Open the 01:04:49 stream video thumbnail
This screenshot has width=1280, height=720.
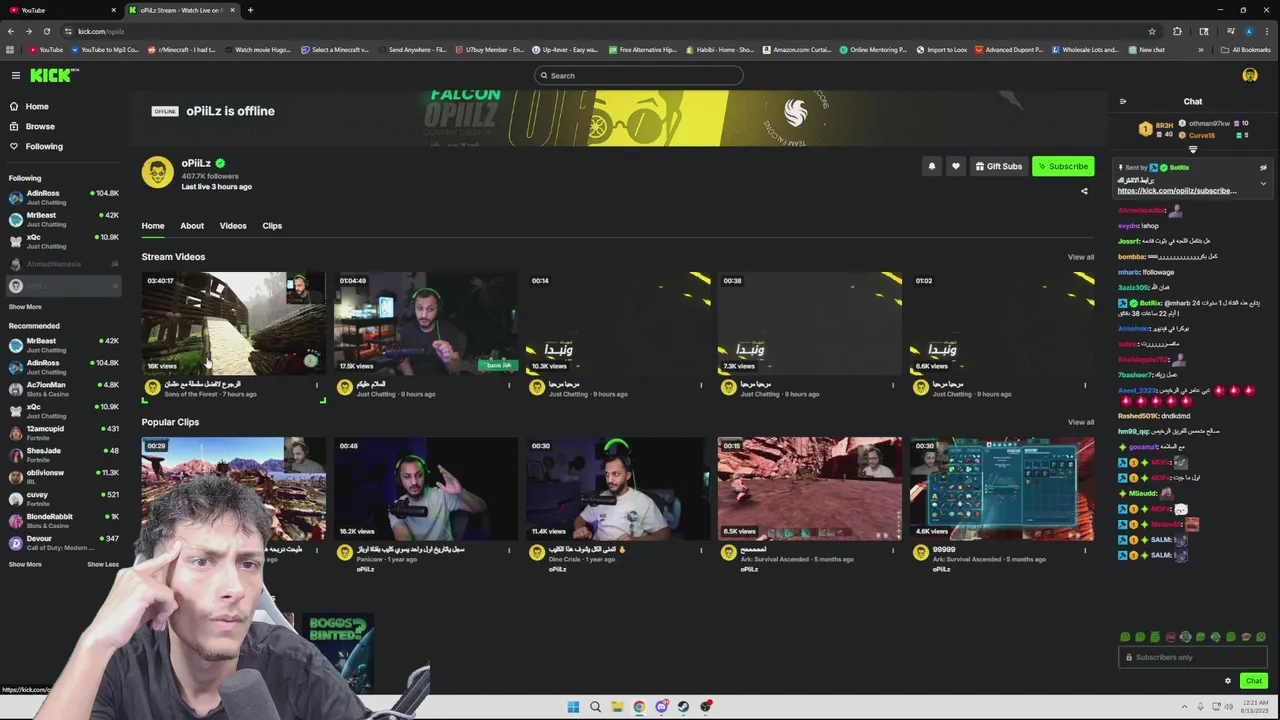(425, 323)
